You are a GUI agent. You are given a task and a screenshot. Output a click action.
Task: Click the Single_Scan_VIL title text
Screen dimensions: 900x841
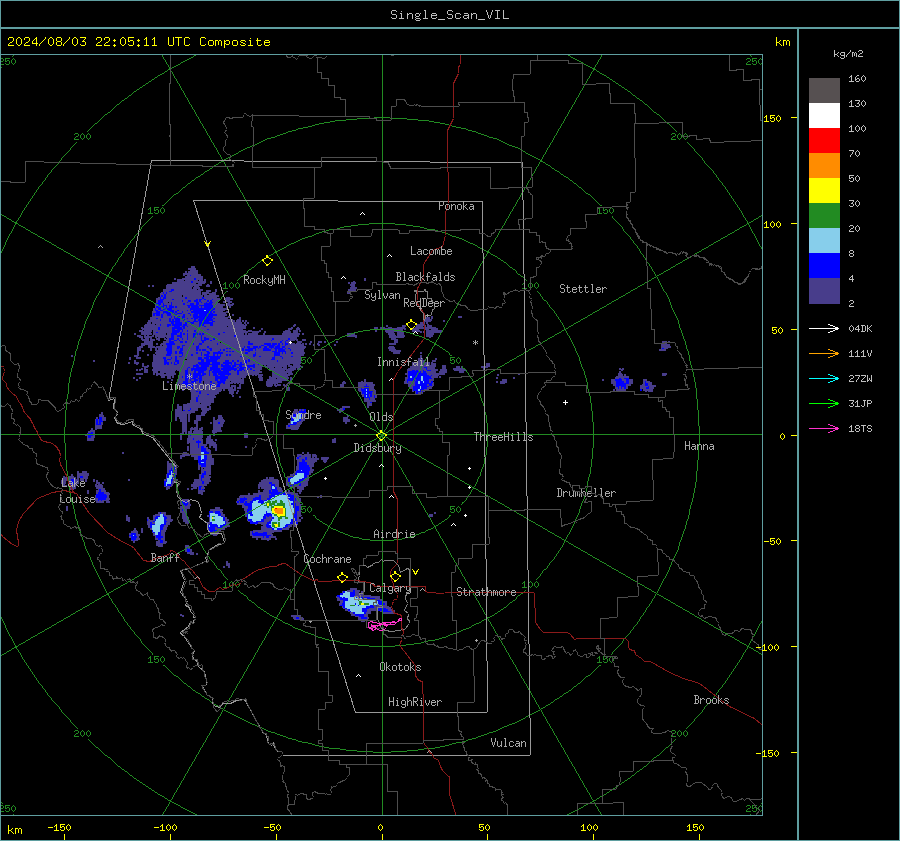[449, 15]
